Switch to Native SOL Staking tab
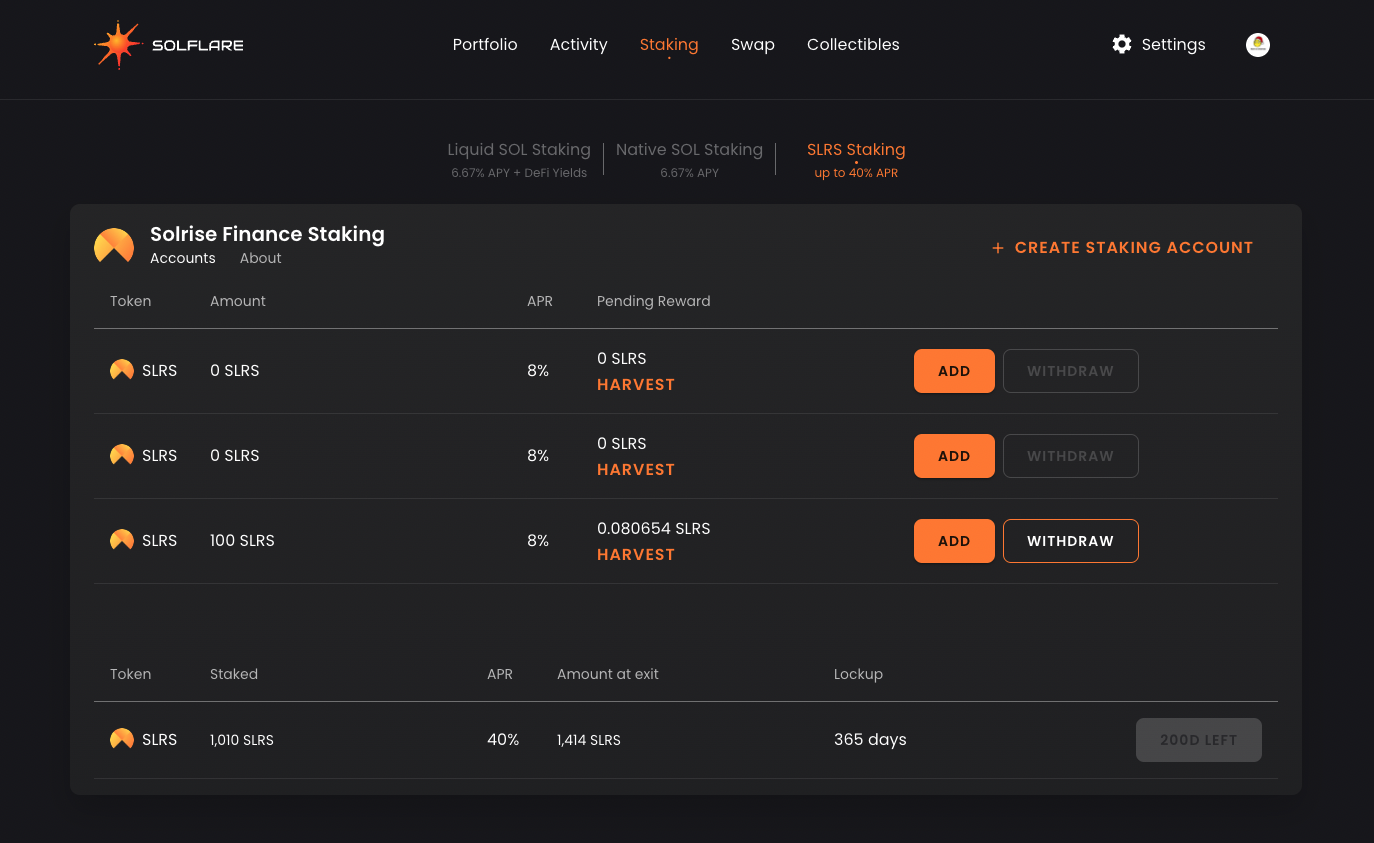Screen dimensions: 1374x843 pyautogui.click(x=689, y=159)
